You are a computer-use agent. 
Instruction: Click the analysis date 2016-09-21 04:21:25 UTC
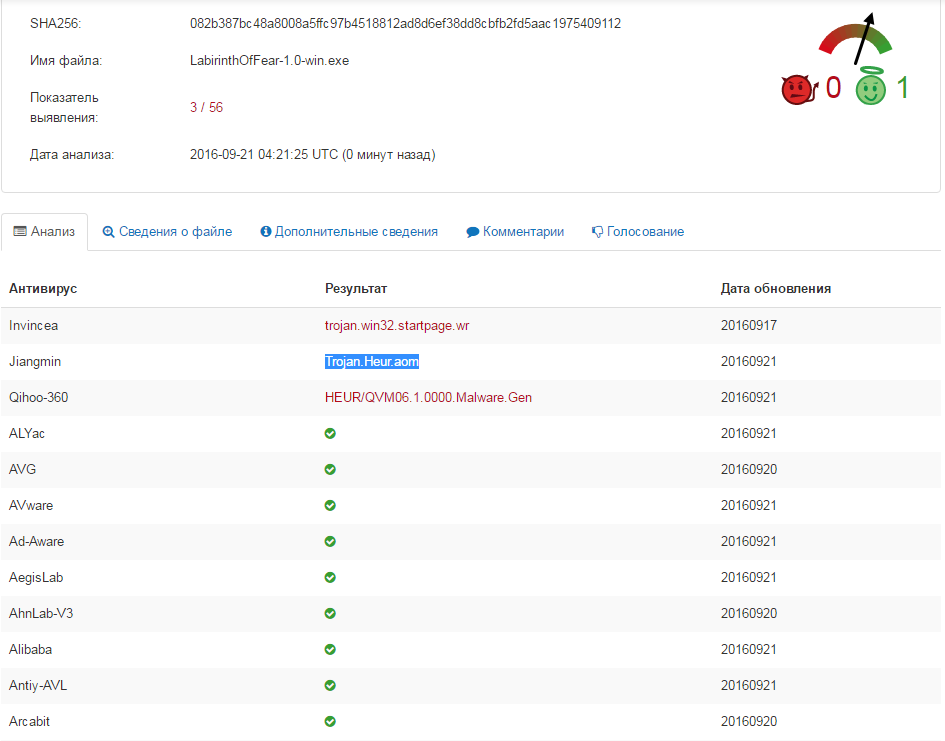click(312, 154)
